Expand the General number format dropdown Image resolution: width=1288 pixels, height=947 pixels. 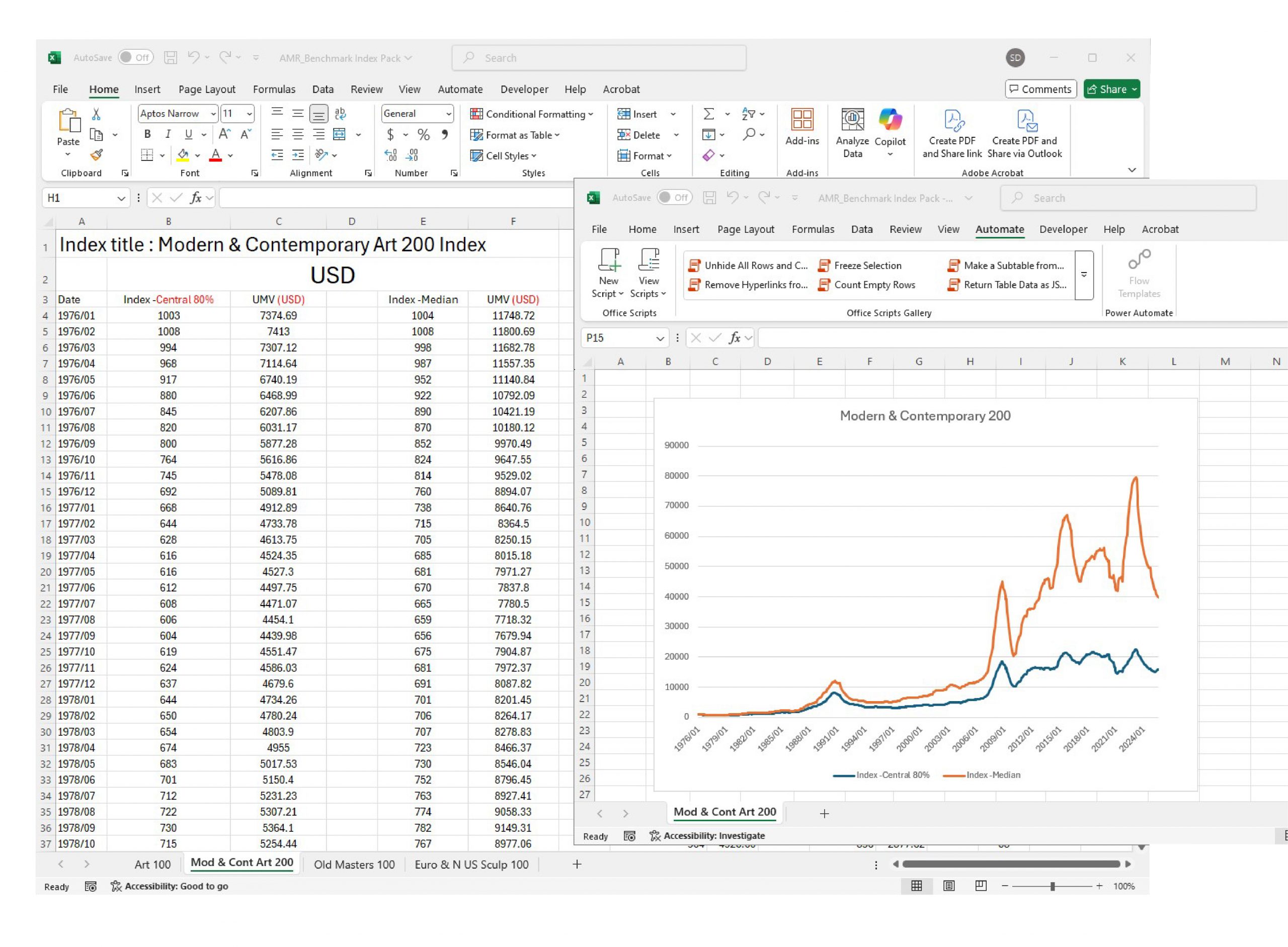[448, 114]
